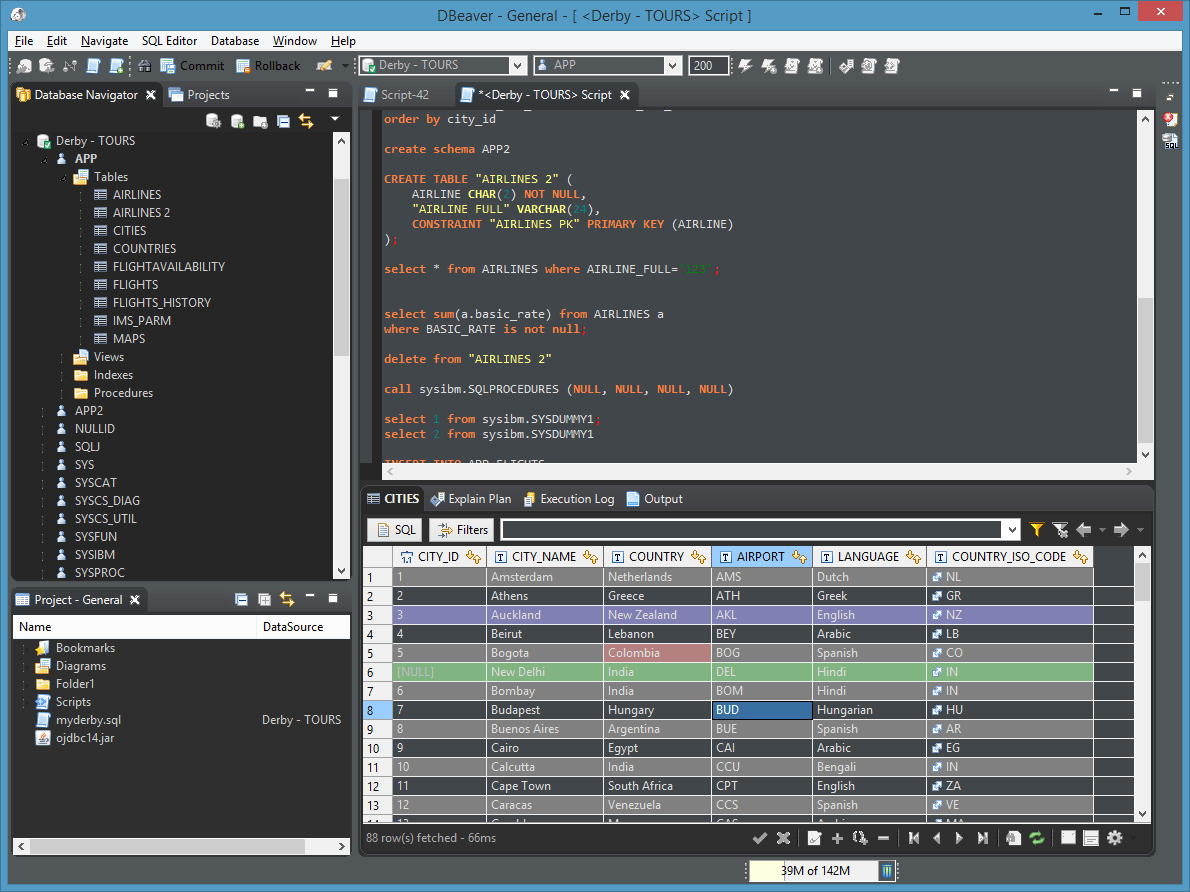Refresh the CITIES result set
Screen dimensions: 1190x892
point(1037,838)
